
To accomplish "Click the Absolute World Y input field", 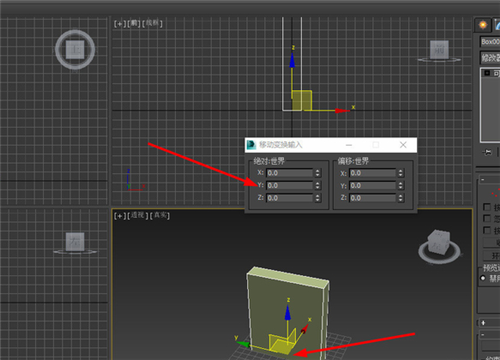I will click(x=289, y=186).
